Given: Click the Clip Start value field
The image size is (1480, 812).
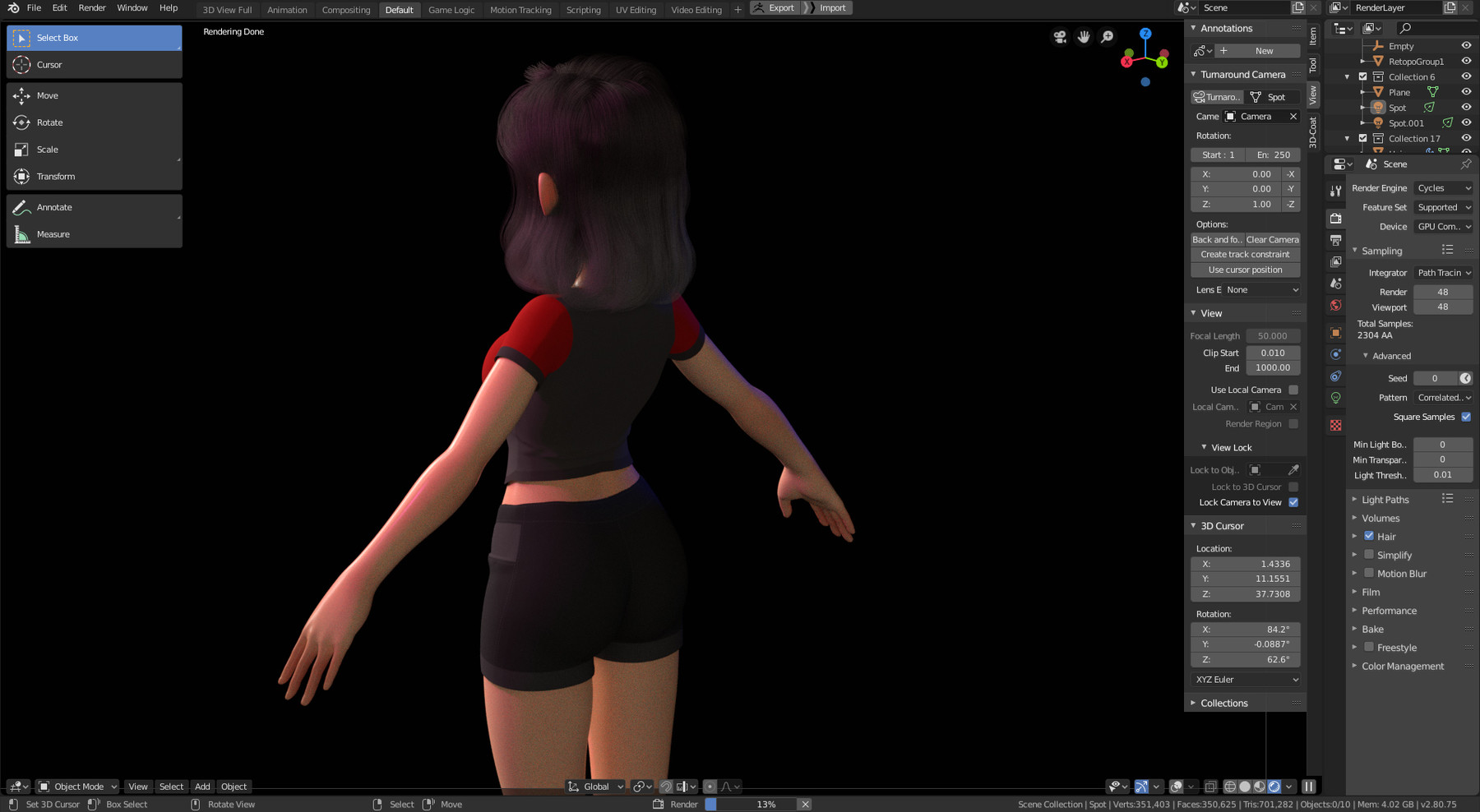Looking at the screenshot, I should click(1273, 353).
